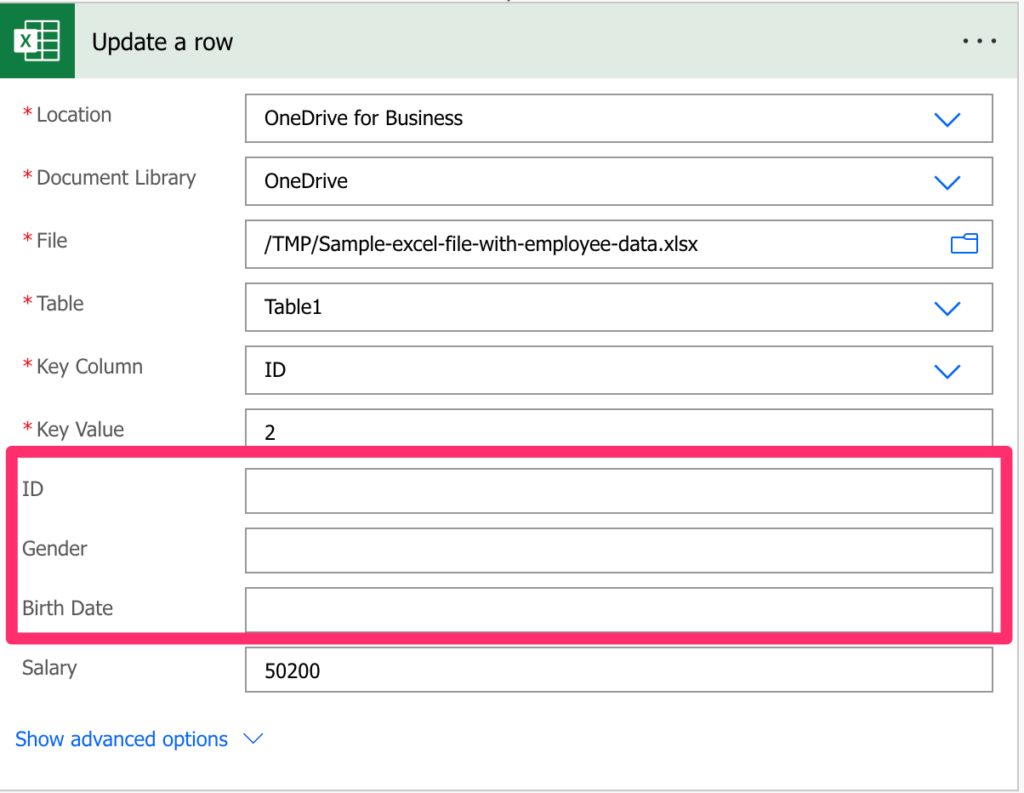
Task: Click the Key Column dropdown chevron
Action: [947, 370]
